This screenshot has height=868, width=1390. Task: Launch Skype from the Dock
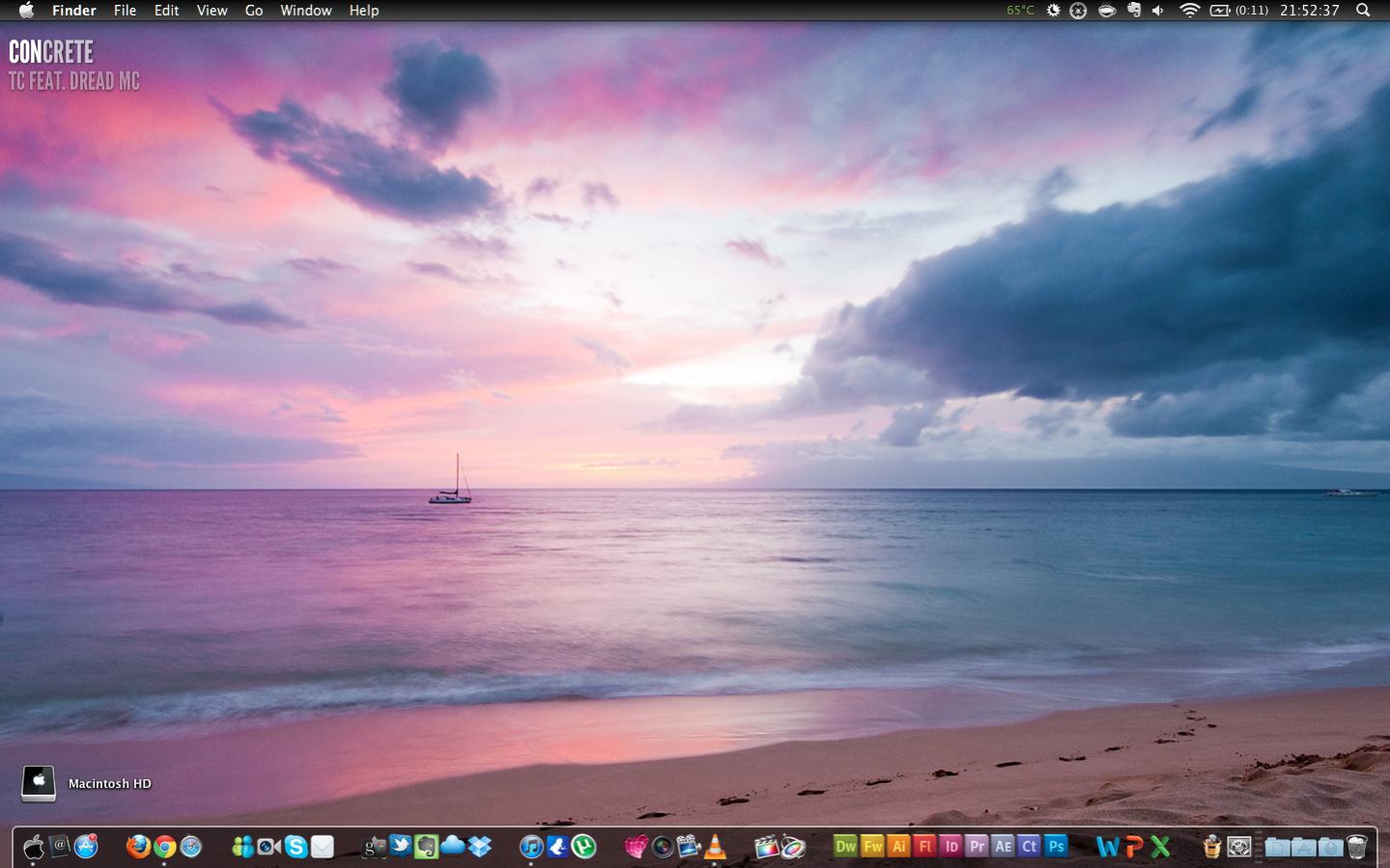tap(296, 847)
